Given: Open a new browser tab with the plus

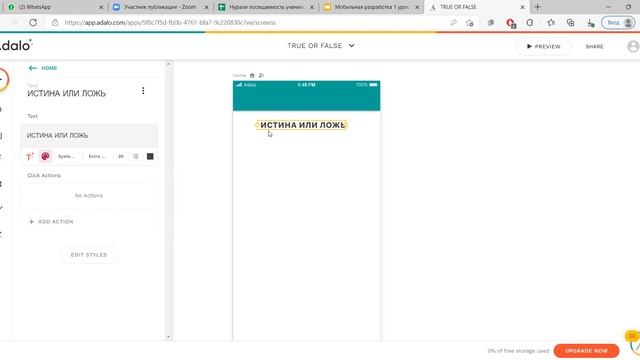Looking at the screenshot, I should tap(538, 7).
